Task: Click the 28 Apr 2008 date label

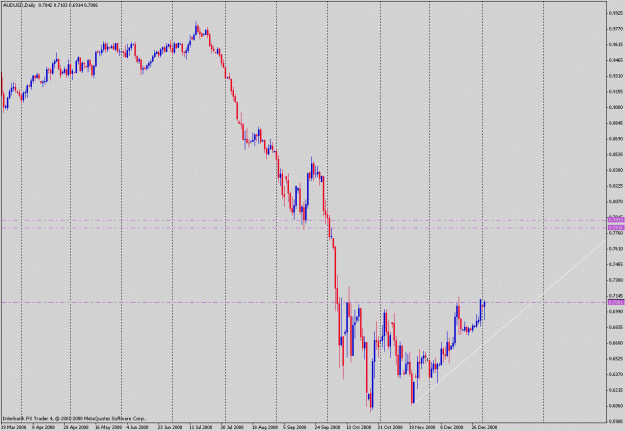Action: (77, 427)
